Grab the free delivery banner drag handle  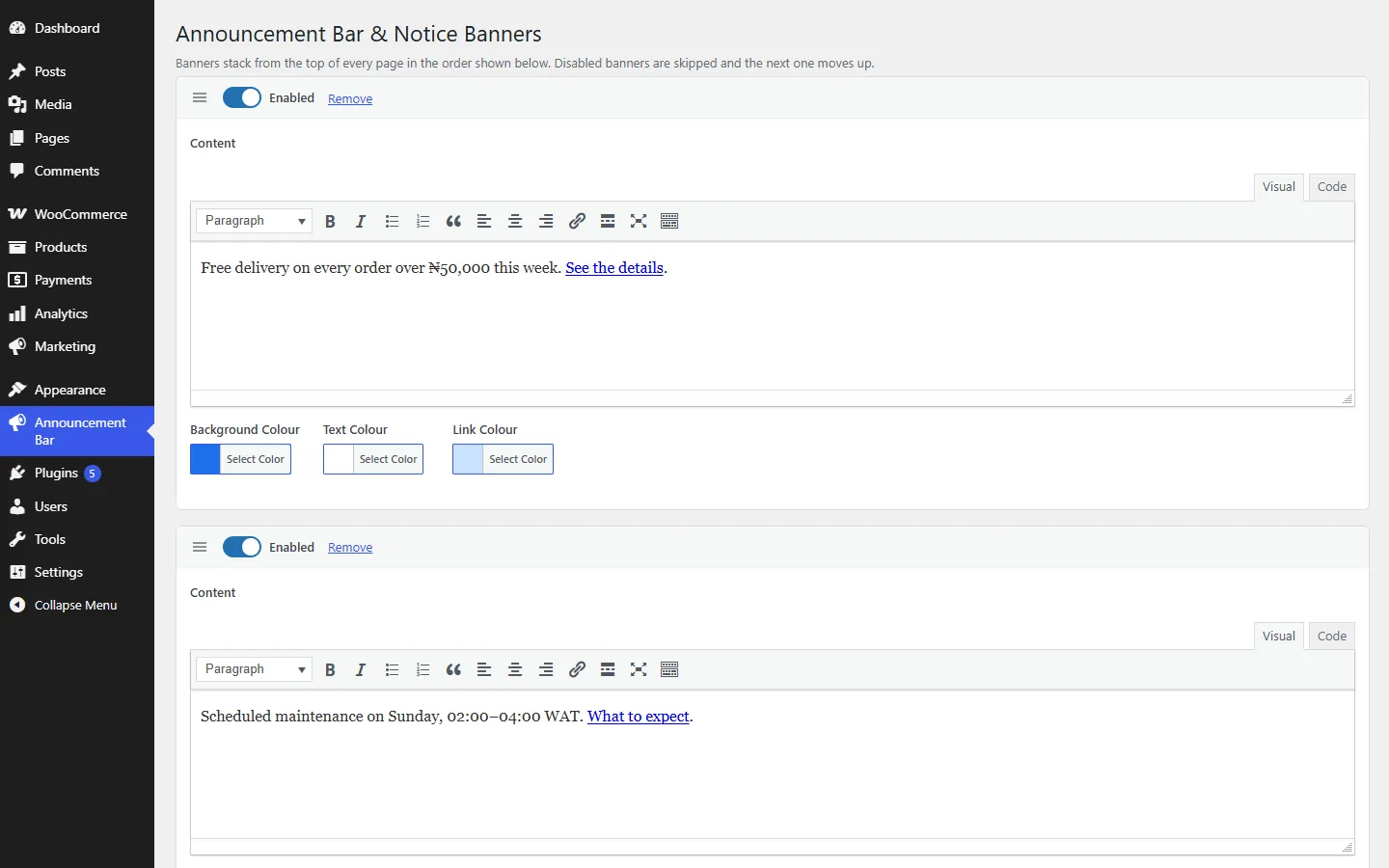click(200, 97)
